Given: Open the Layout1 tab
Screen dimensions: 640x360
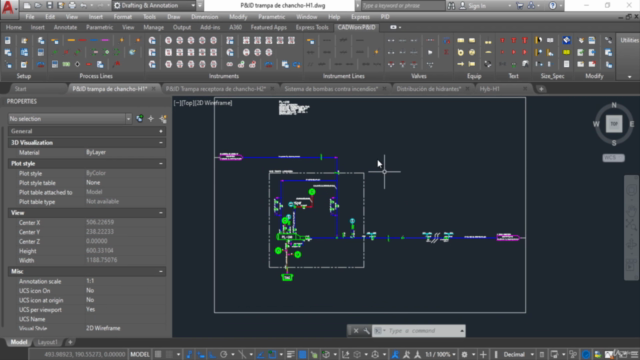Looking at the screenshot, I should pyautogui.click(x=47, y=342).
